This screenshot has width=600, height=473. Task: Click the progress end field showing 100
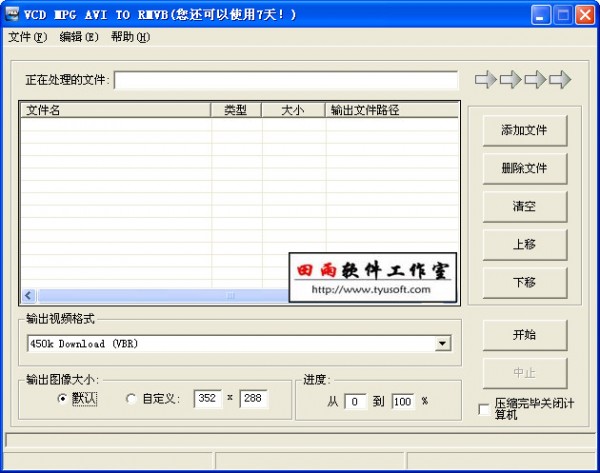tap(403, 402)
